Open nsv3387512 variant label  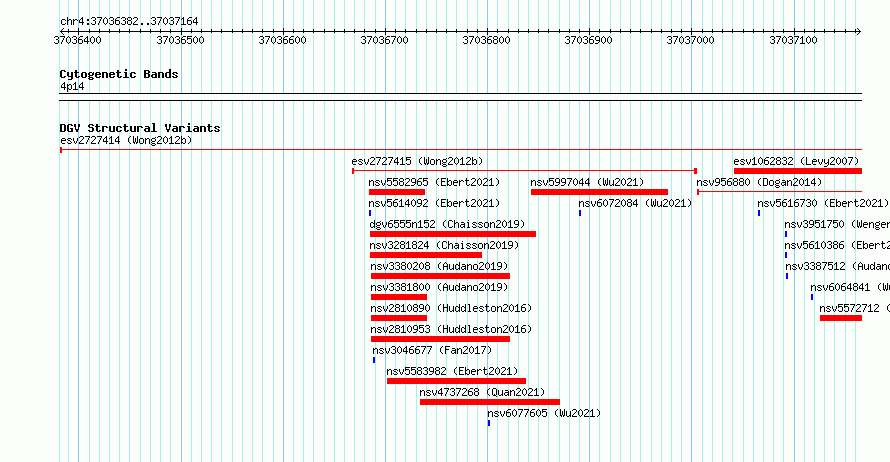coord(838,266)
